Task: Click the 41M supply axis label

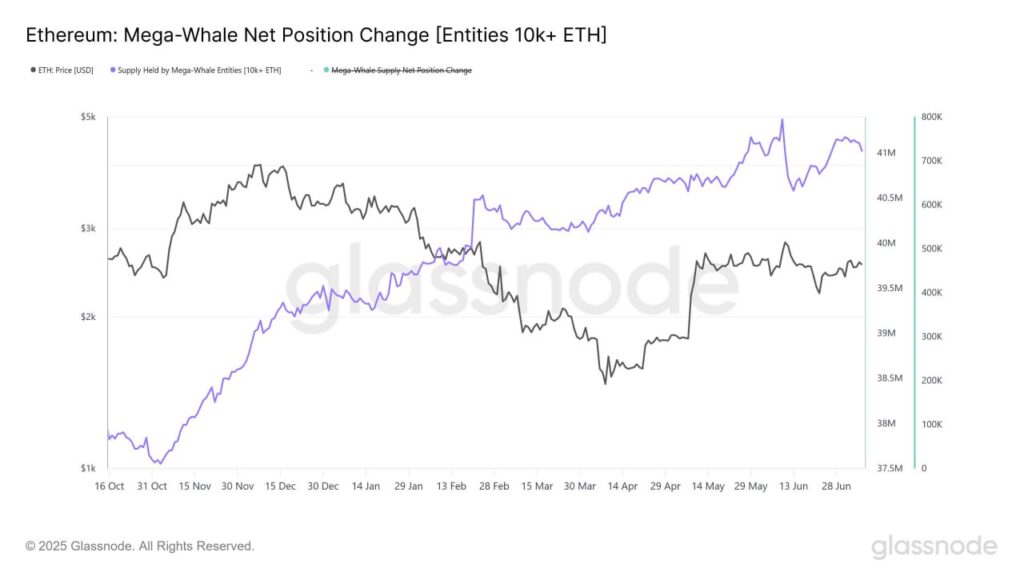Action: point(886,153)
